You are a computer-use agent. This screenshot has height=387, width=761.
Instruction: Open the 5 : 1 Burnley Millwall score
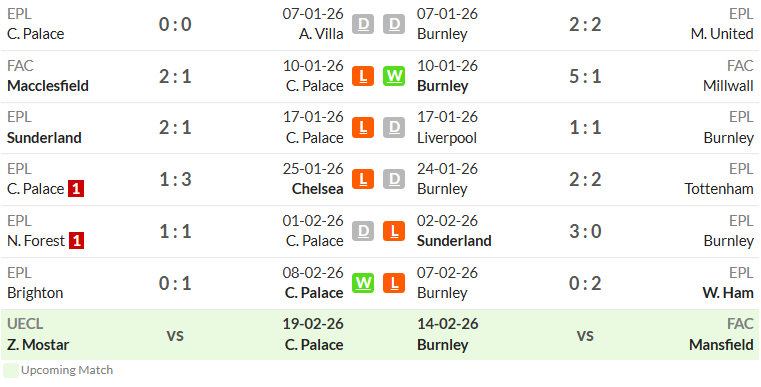(585, 76)
